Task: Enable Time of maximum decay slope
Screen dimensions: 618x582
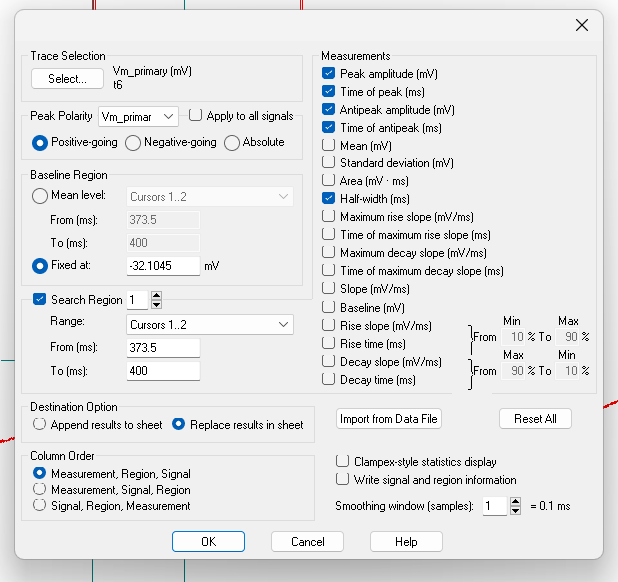Action: click(328, 270)
